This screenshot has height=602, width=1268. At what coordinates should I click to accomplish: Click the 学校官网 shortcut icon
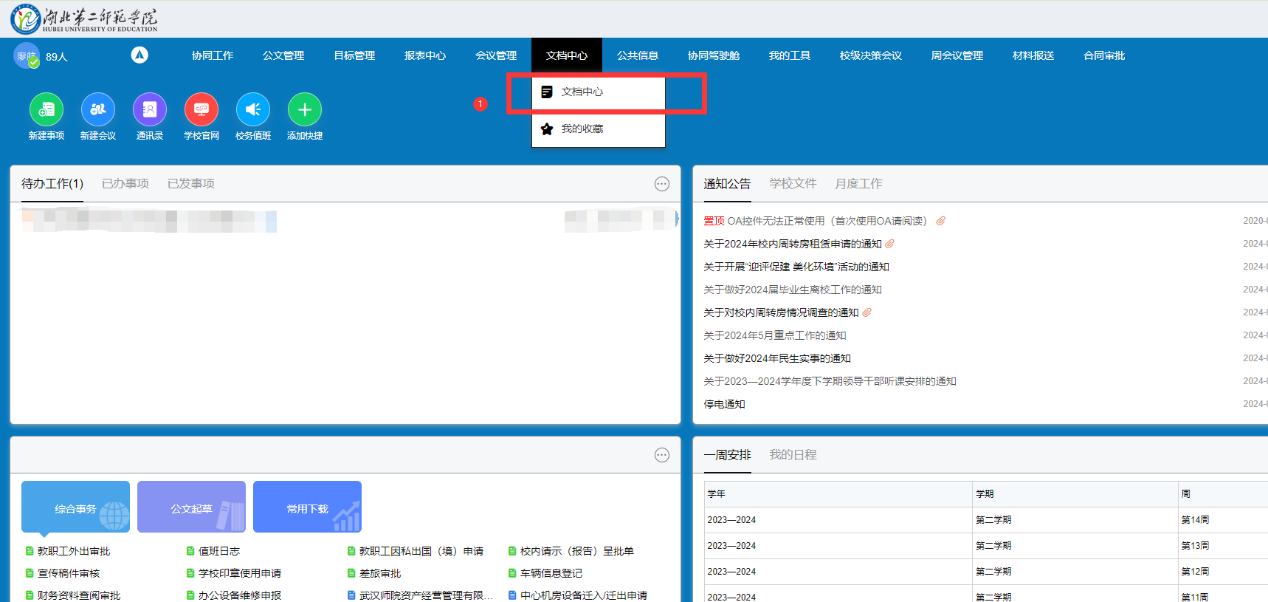coord(201,110)
